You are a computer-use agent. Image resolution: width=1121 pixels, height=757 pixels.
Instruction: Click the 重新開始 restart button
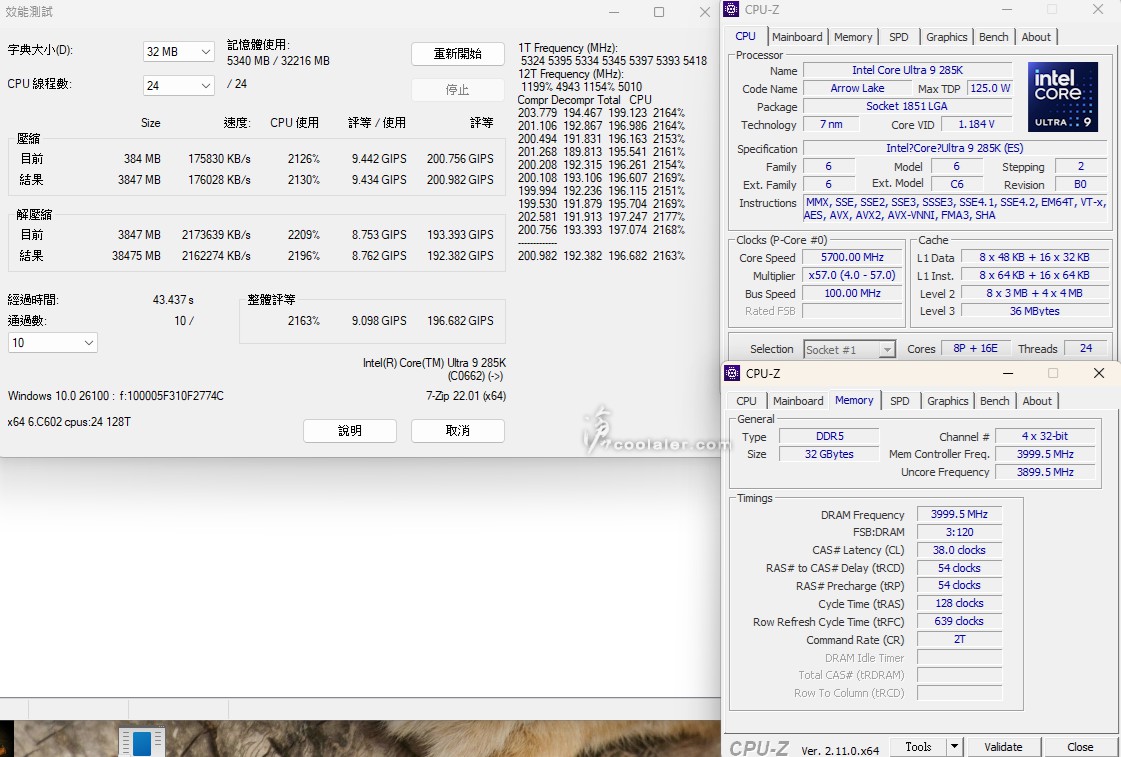[458, 54]
